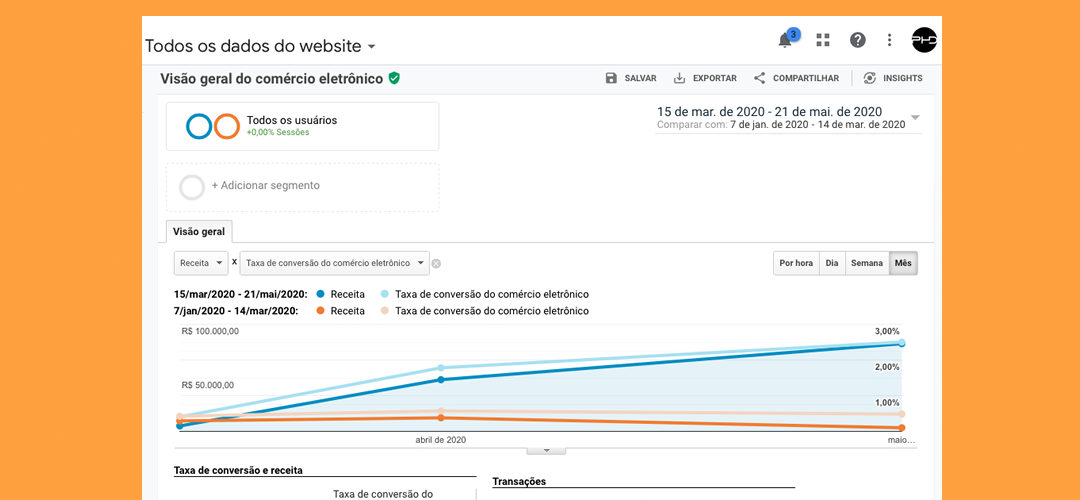Click the COMPARTILHAR button label
This screenshot has width=1080, height=500.
806,79
